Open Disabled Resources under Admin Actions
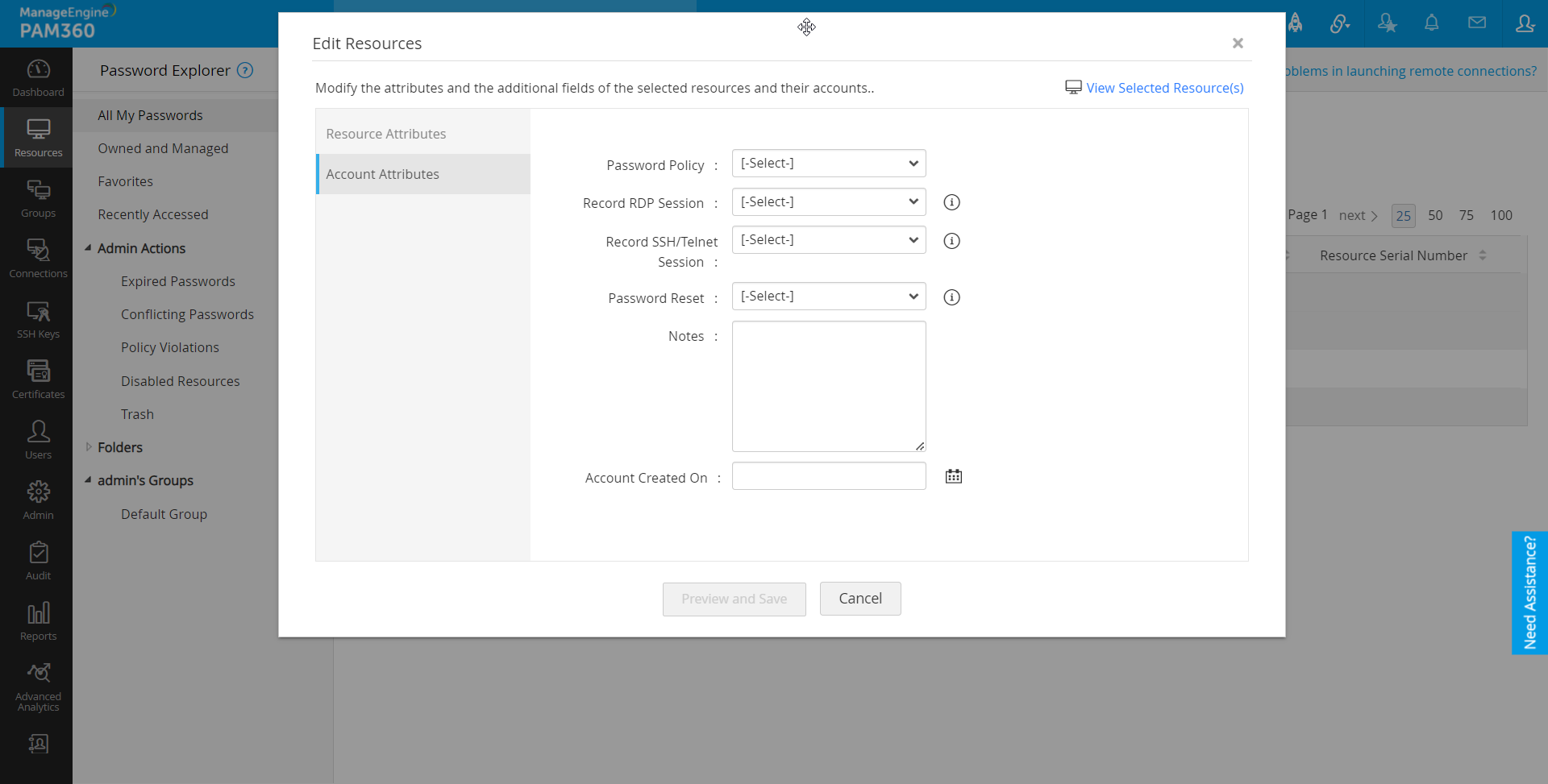 [x=181, y=381]
